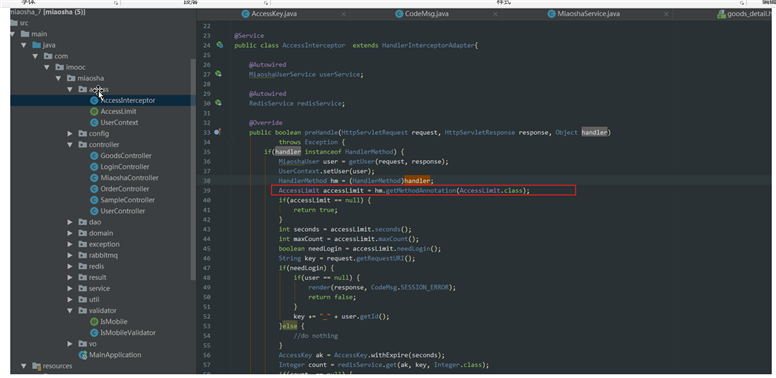
Task: Select the miaosha_7 project root node
Action: [x=48, y=12]
